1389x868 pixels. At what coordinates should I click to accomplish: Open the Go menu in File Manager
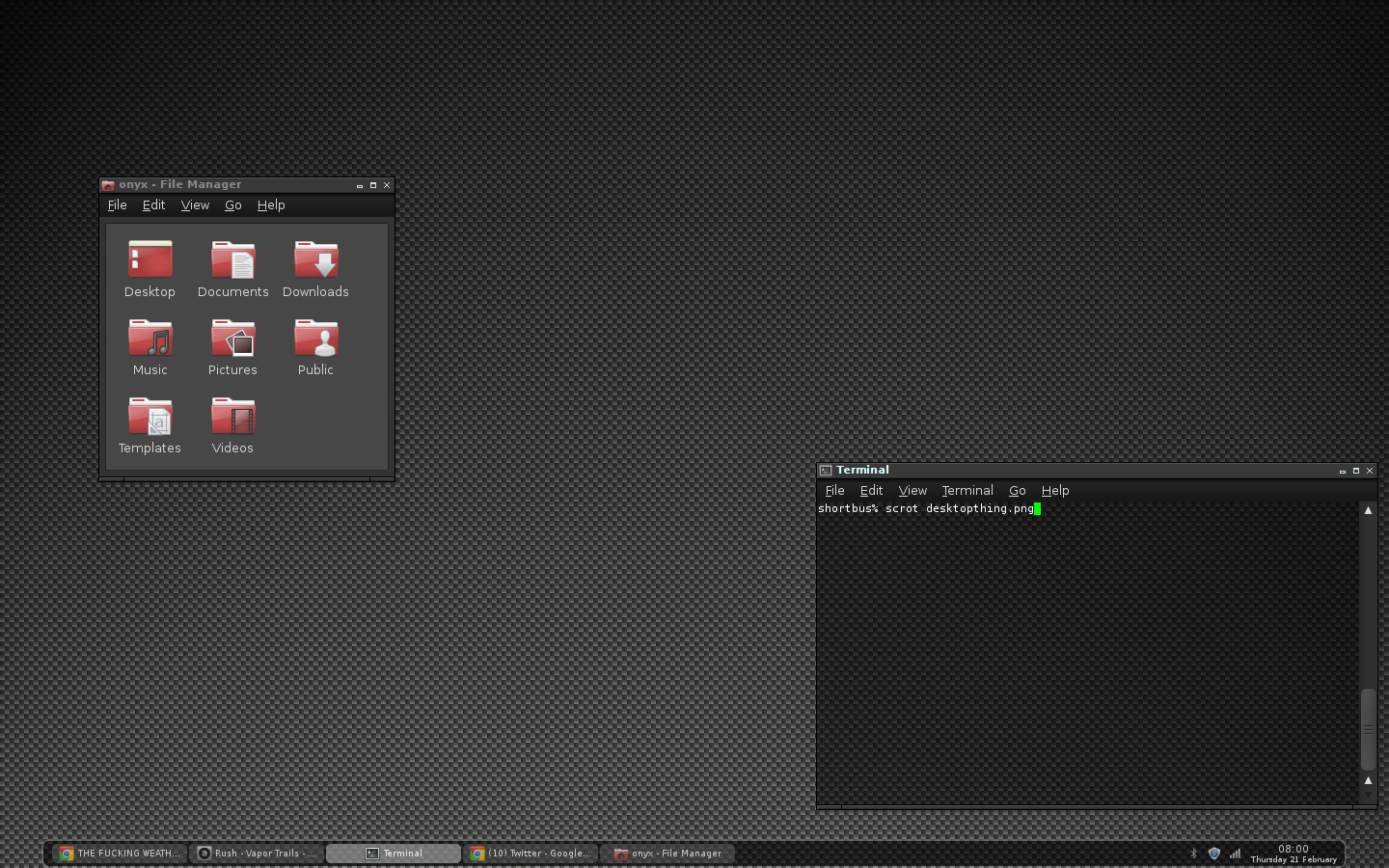233,205
